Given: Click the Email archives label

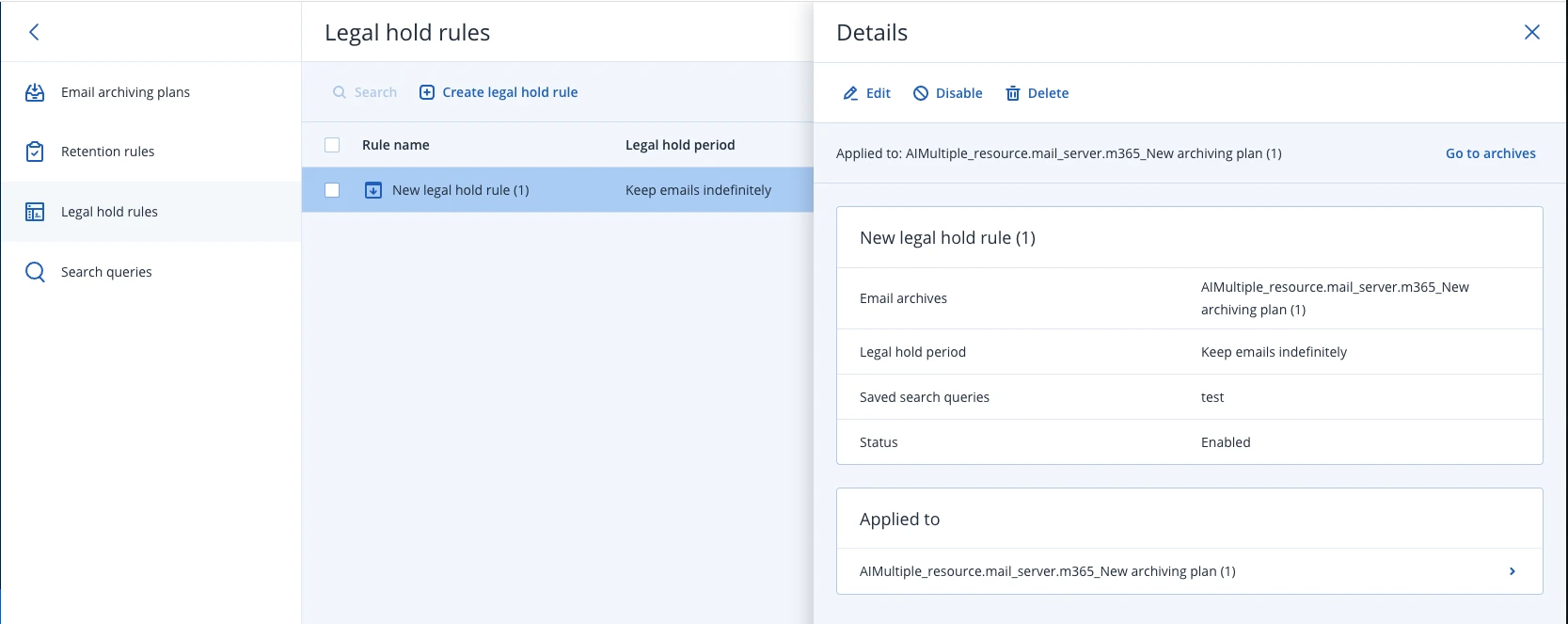Looking at the screenshot, I should [903, 298].
